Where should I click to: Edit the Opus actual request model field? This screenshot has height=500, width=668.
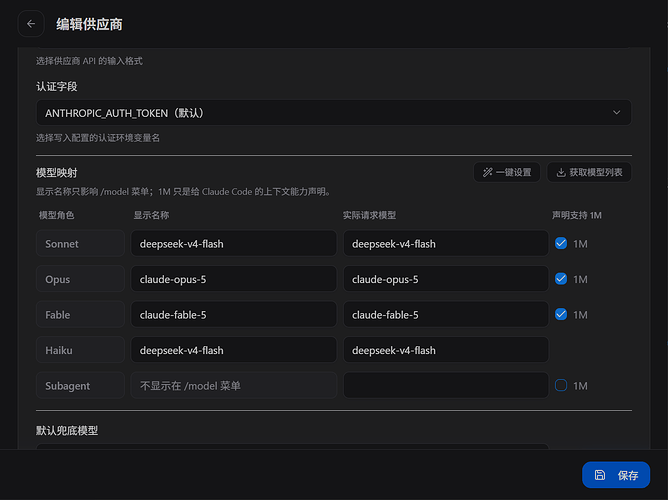(x=446, y=279)
